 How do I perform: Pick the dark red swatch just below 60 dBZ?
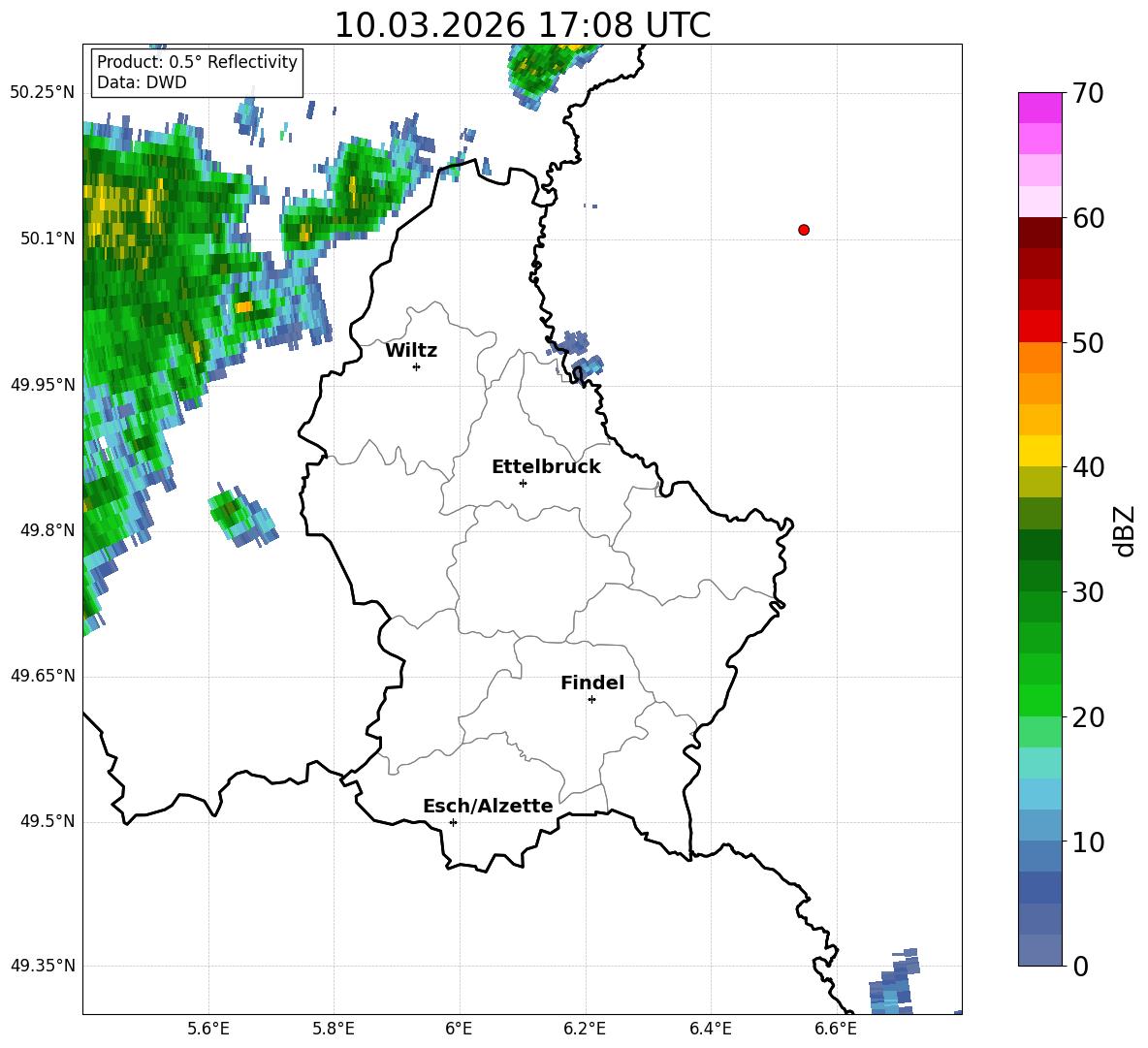pos(1039,233)
